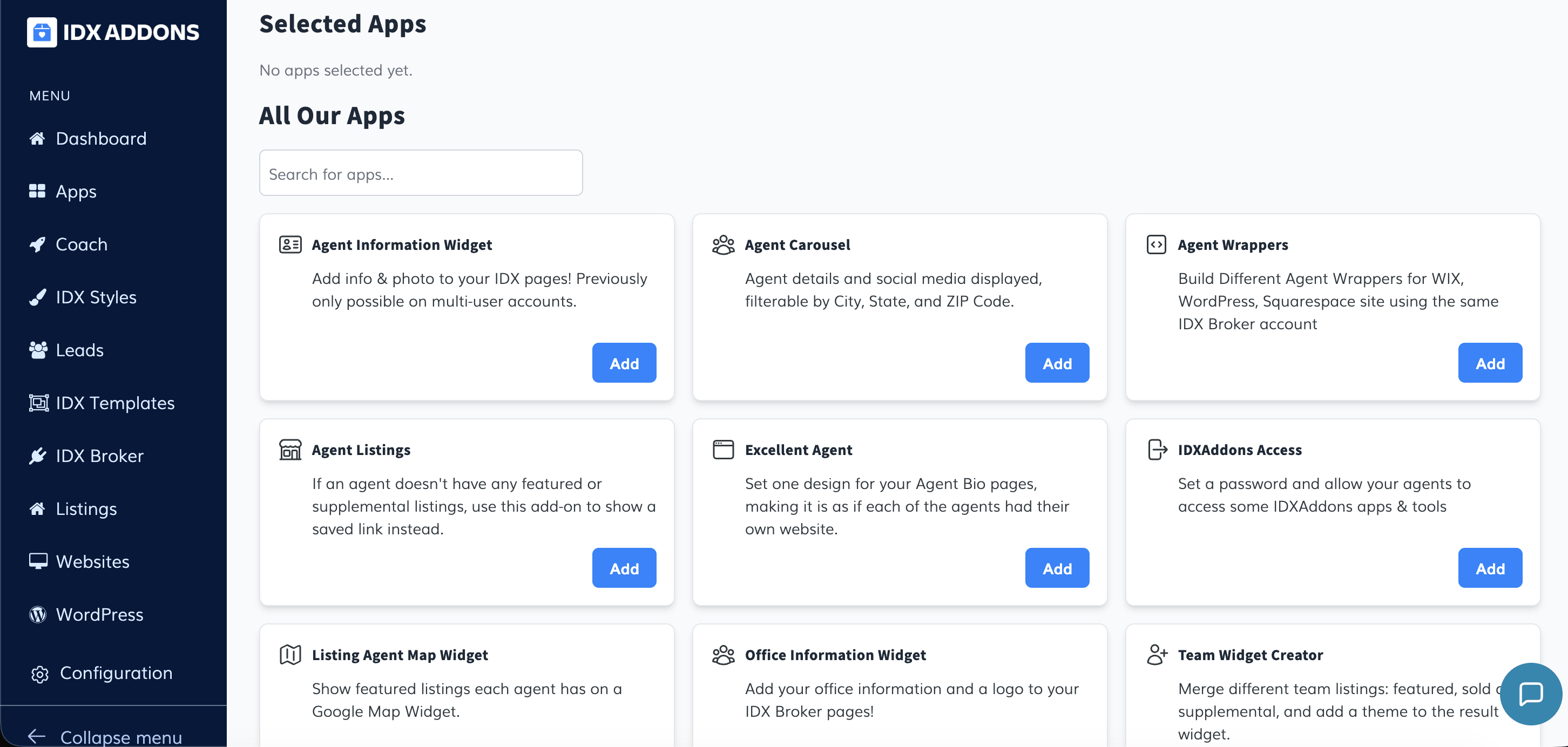Open the Configuration settings menu
This screenshot has width=1568, height=747.
click(116, 673)
